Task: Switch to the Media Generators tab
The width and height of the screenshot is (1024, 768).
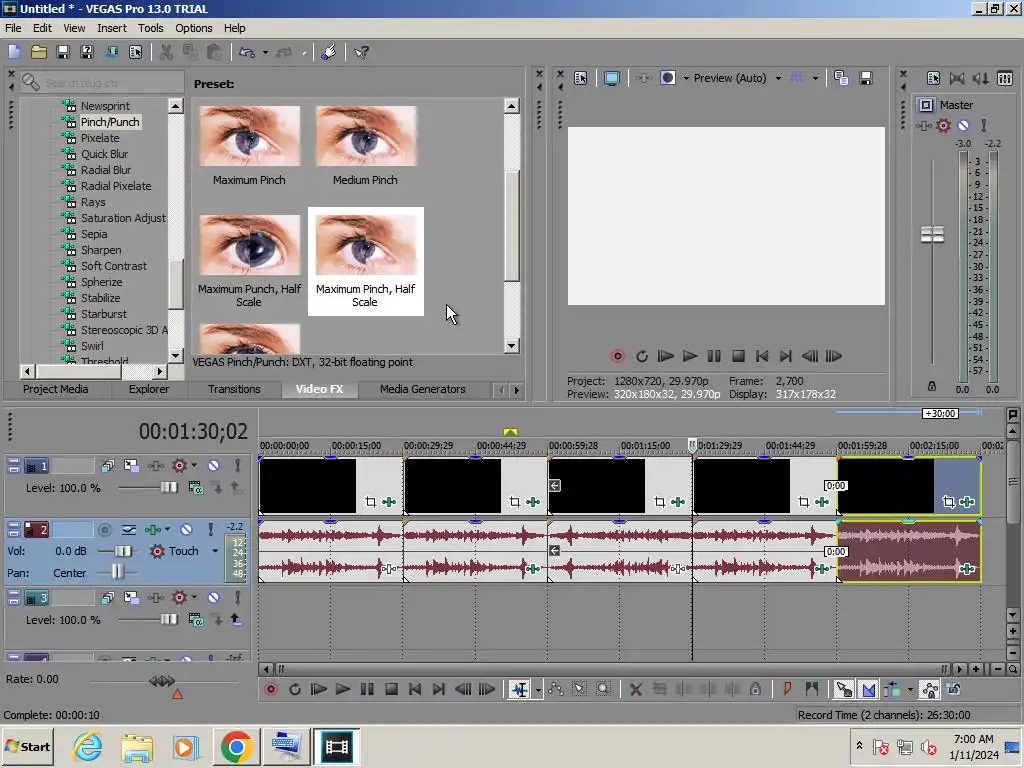Action: coord(423,389)
